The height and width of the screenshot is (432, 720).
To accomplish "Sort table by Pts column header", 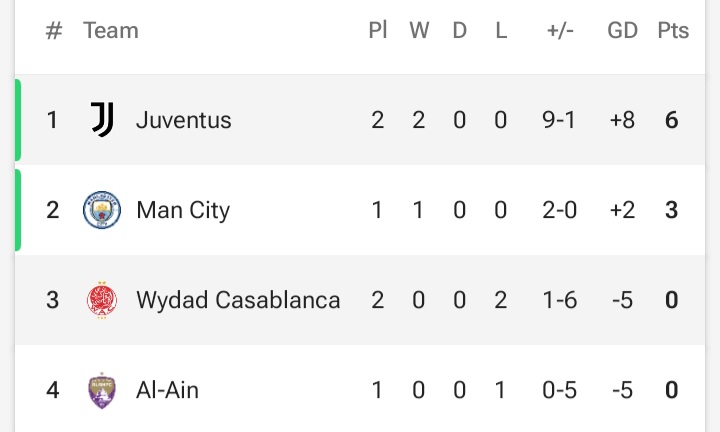I will 673,30.
